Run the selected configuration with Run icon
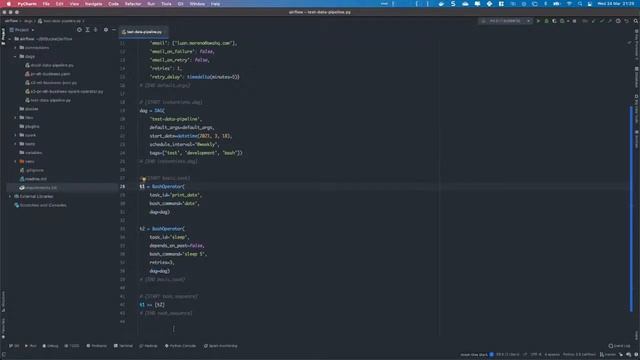 [x=538, y=21]
